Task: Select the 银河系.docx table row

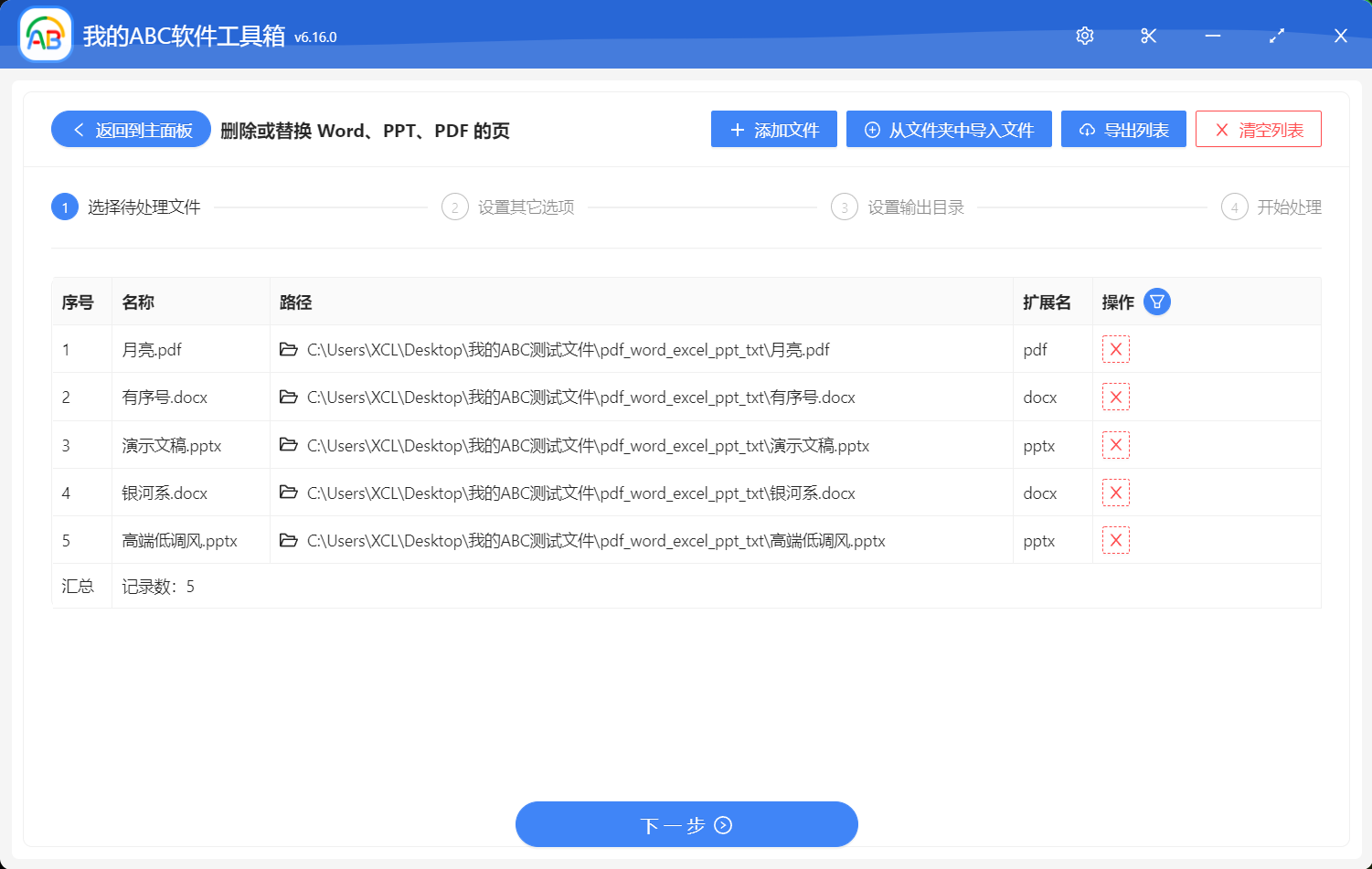Action: pyautogui.click(x=548, y=493)
